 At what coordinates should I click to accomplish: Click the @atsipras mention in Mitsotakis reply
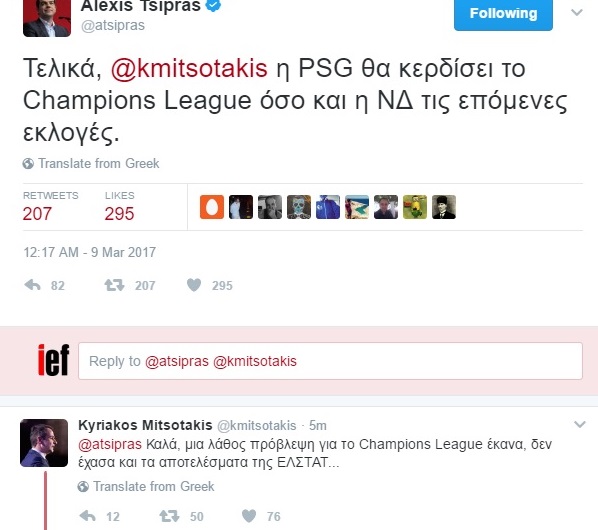coord(110,444)
